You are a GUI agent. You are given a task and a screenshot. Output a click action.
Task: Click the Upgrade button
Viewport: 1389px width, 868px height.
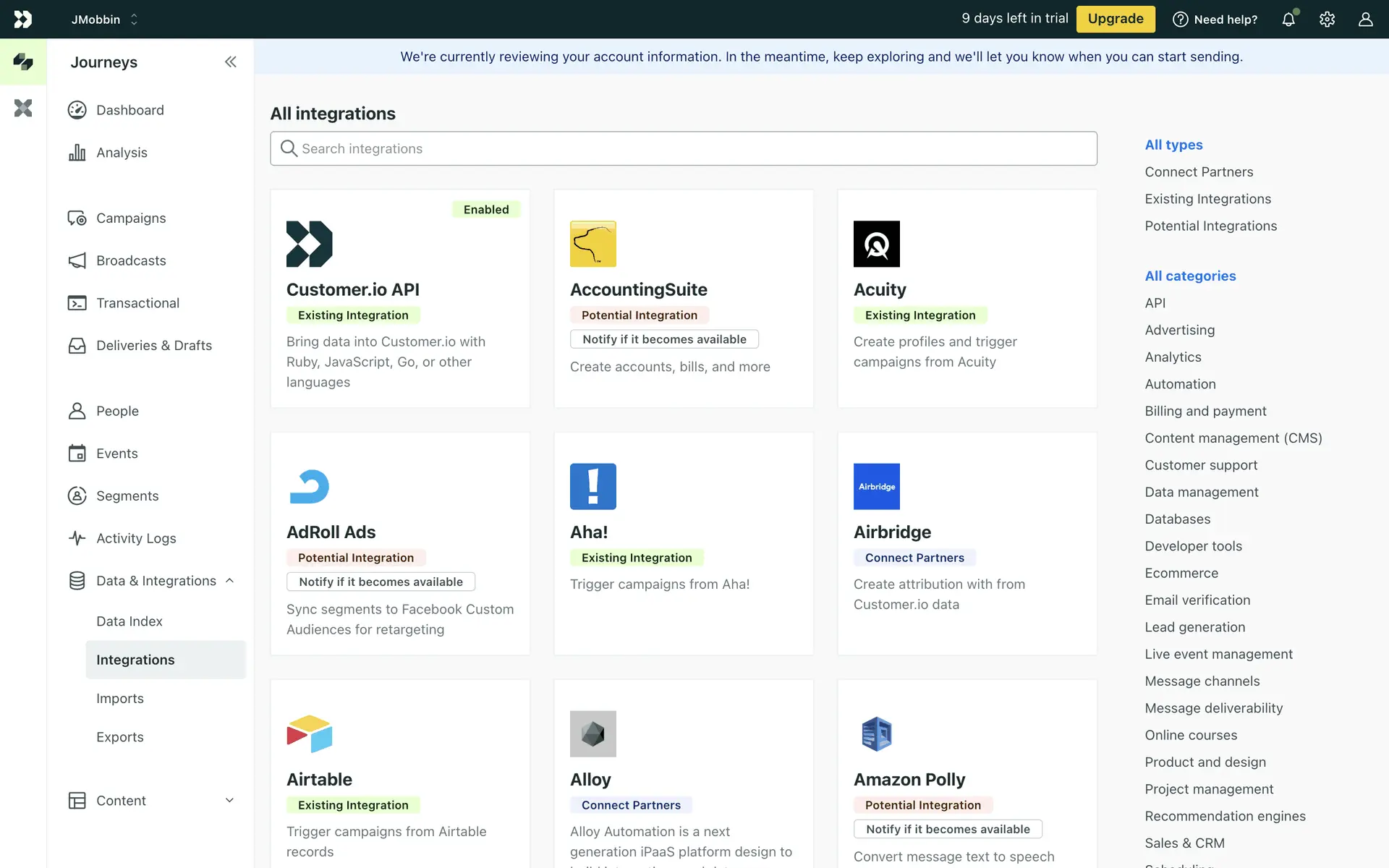pyautogui.click(x=1115, y=19)
